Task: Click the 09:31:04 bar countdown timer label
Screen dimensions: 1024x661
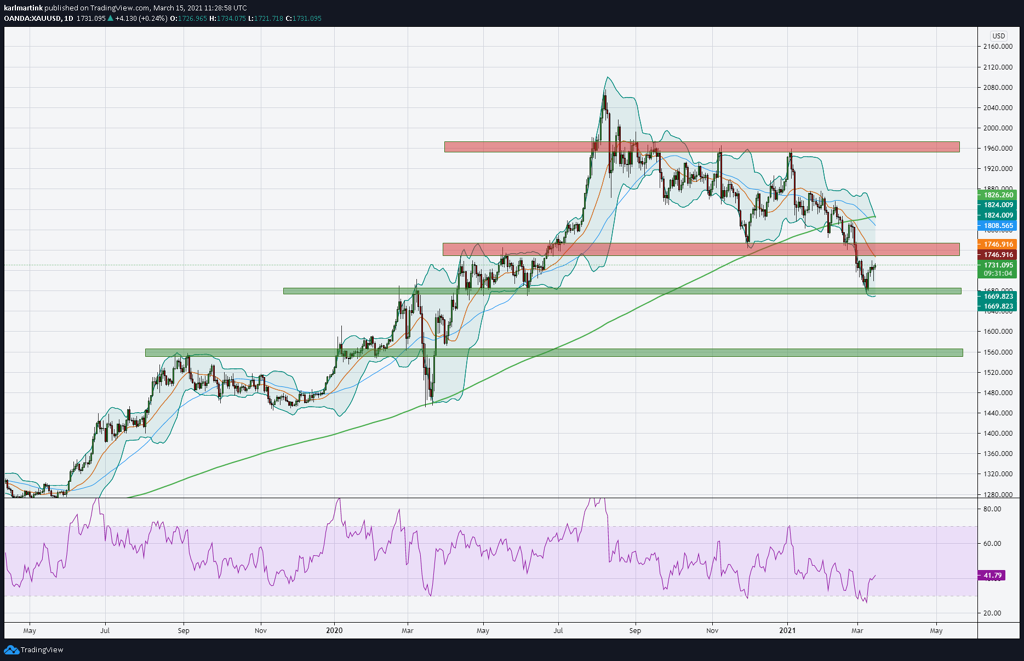Action: (997, 274)
